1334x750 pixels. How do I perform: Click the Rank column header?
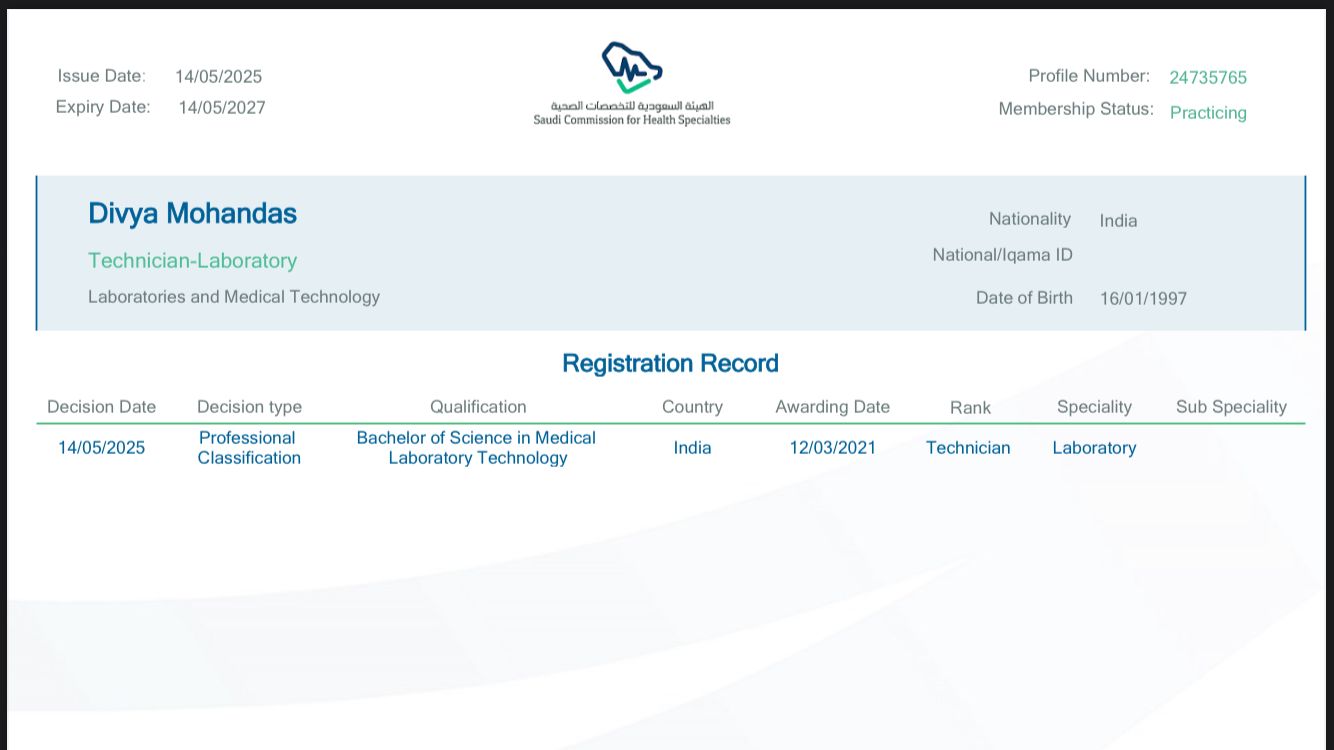click(x=970, y=407)
